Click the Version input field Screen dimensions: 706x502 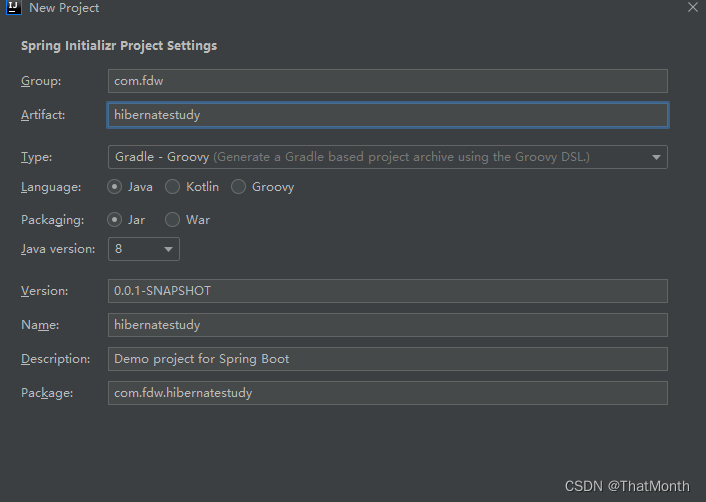[x=388, y=291]
